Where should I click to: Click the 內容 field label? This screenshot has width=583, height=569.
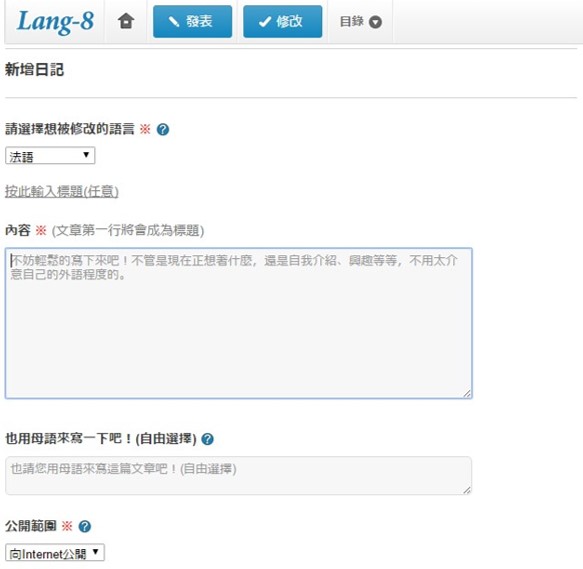click(x=18, y=230)
